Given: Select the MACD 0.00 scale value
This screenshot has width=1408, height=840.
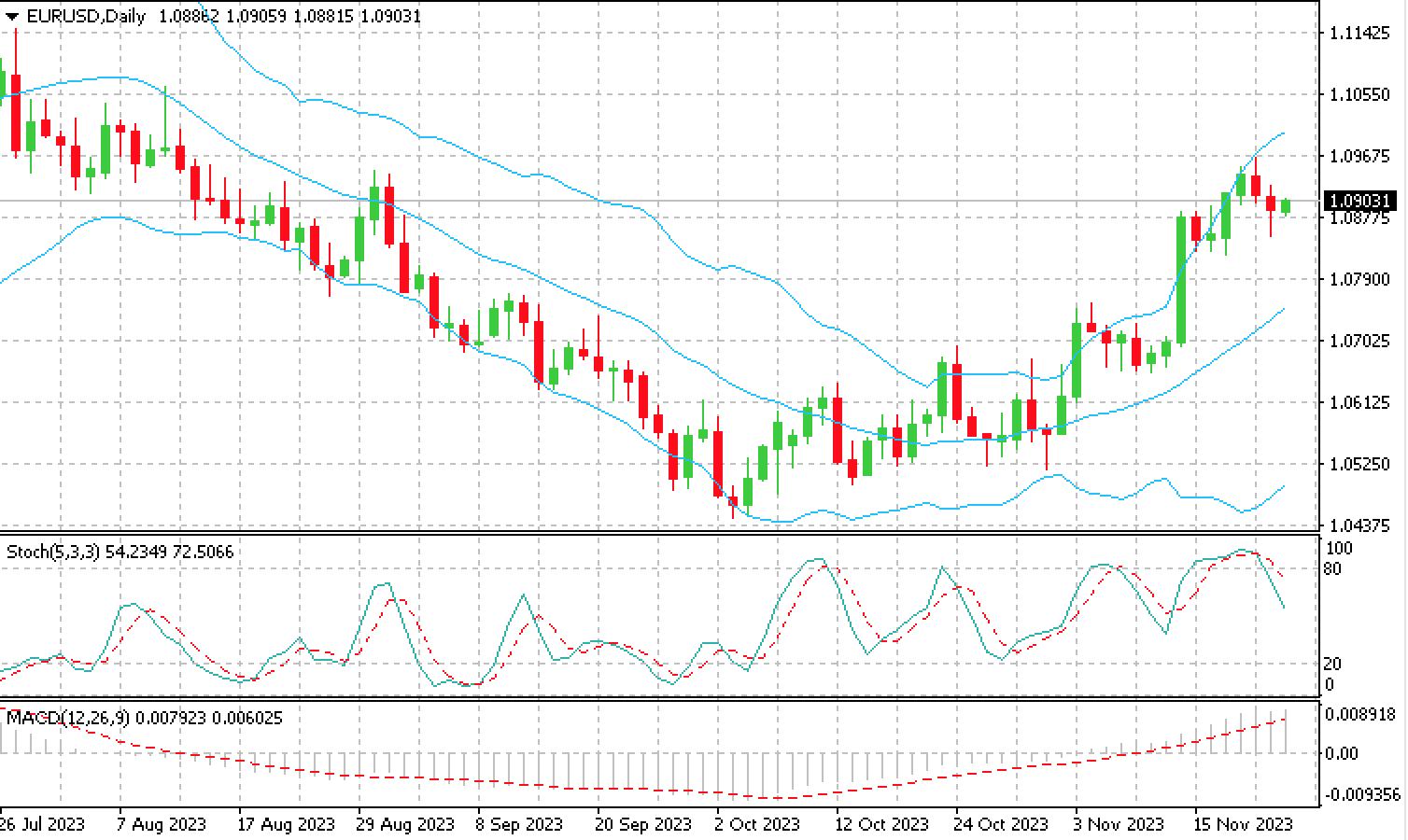Looking at the screenshot, I should tap(1343, 753).
